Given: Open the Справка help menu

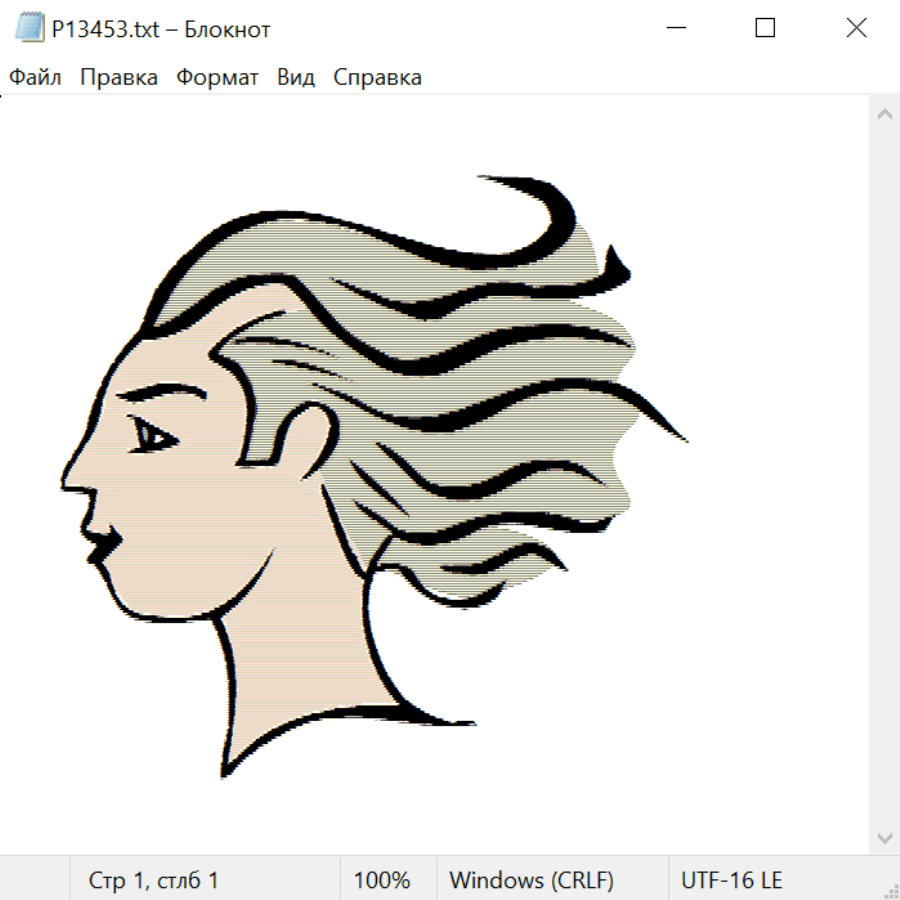Looking at the screenshot, I should (377, 78).
